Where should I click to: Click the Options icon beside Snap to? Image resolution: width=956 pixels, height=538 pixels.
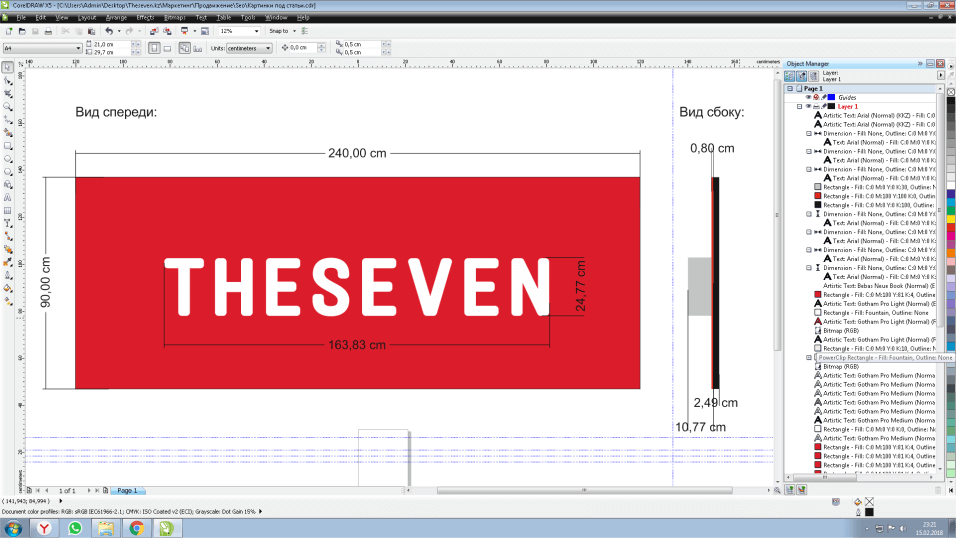(305, 31)
